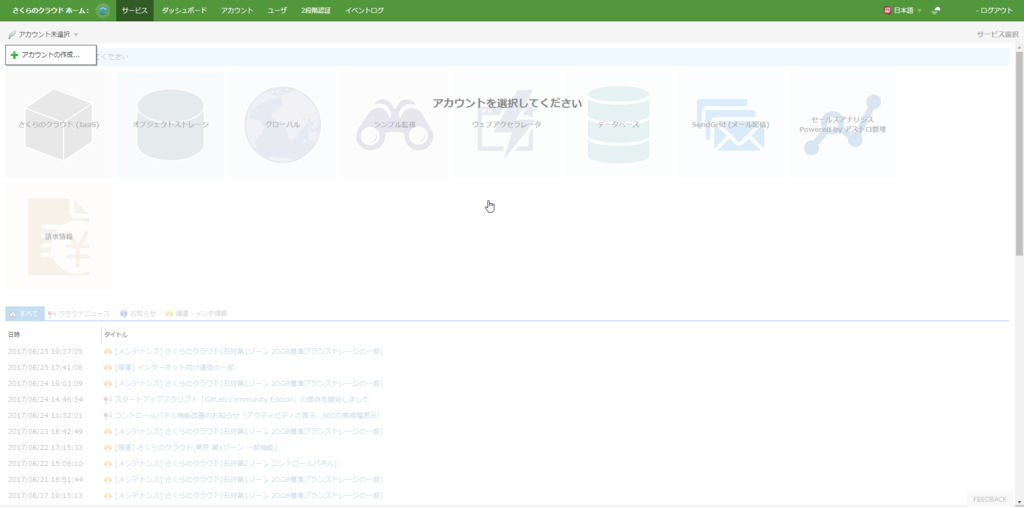Open the セールスアナリシス service tile
Screen dimensions: 1024x507
(x=842, y=125)
